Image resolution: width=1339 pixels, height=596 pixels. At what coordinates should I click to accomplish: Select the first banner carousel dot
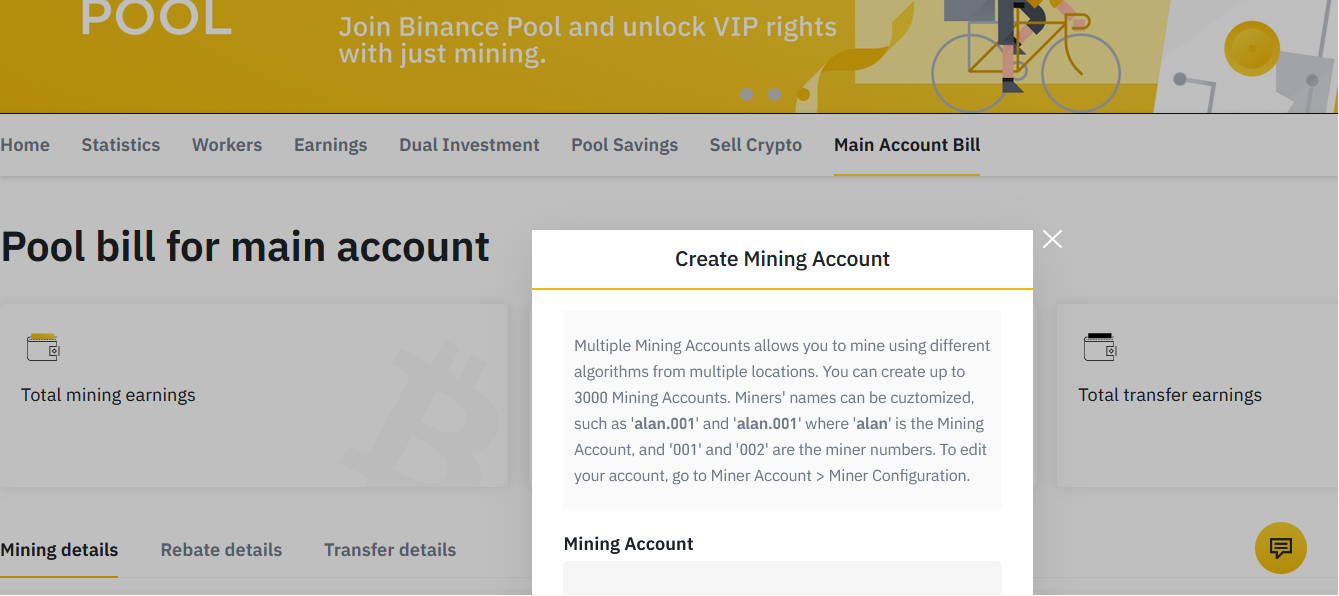tap(746, 94)
